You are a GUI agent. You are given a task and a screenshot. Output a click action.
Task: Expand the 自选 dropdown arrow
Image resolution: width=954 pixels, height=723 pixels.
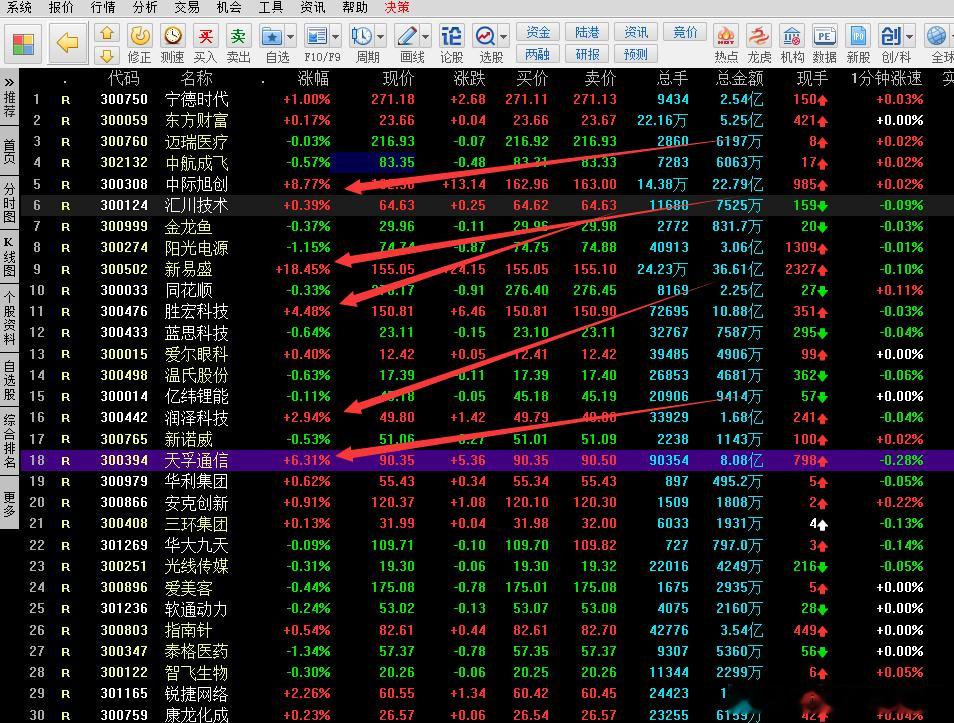click(291, 37)
